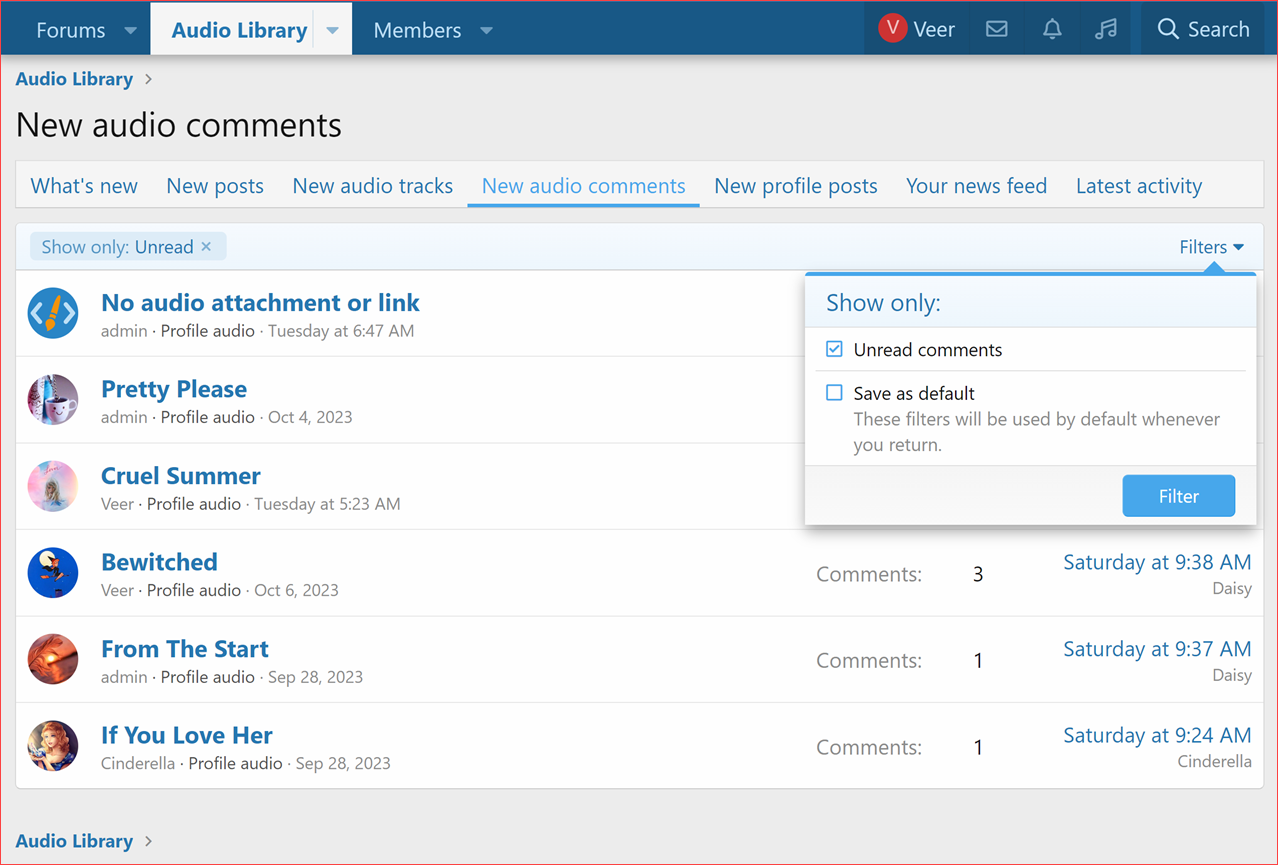Remove the Unread filter with the x
Viewport: 1278px width, 865px height.
point(206,247)
